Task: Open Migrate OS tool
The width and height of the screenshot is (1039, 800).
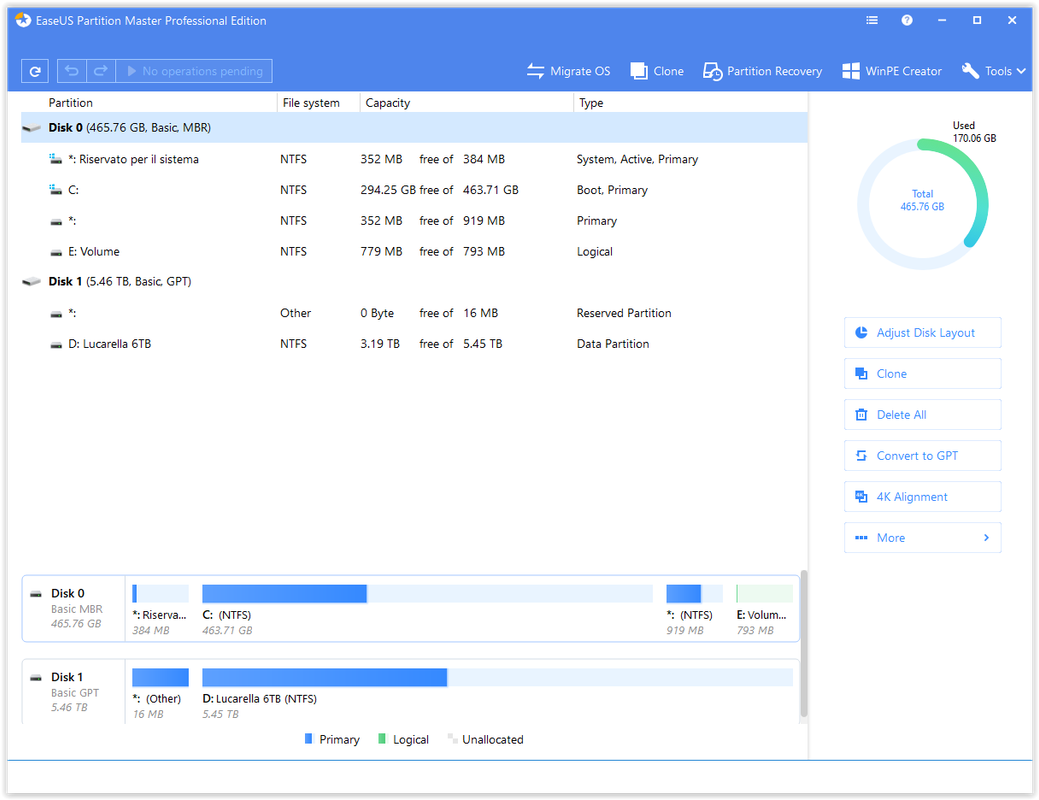Action: pos(569,71)
